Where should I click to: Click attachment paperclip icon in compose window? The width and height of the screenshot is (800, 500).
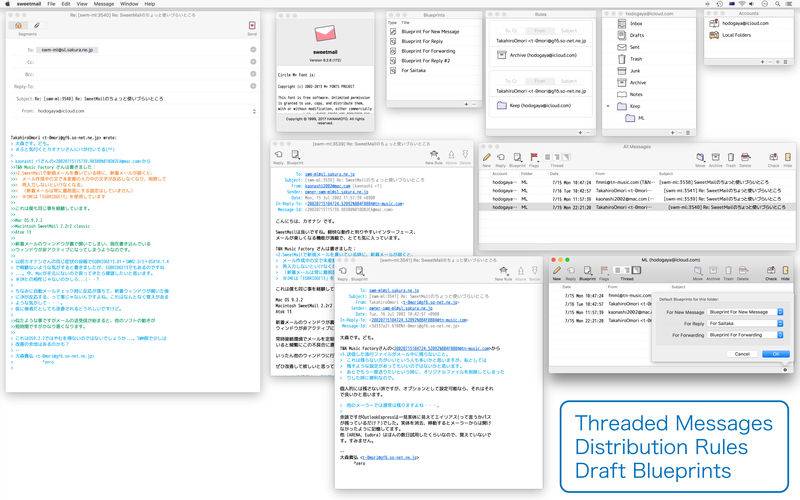coord(37,25)
